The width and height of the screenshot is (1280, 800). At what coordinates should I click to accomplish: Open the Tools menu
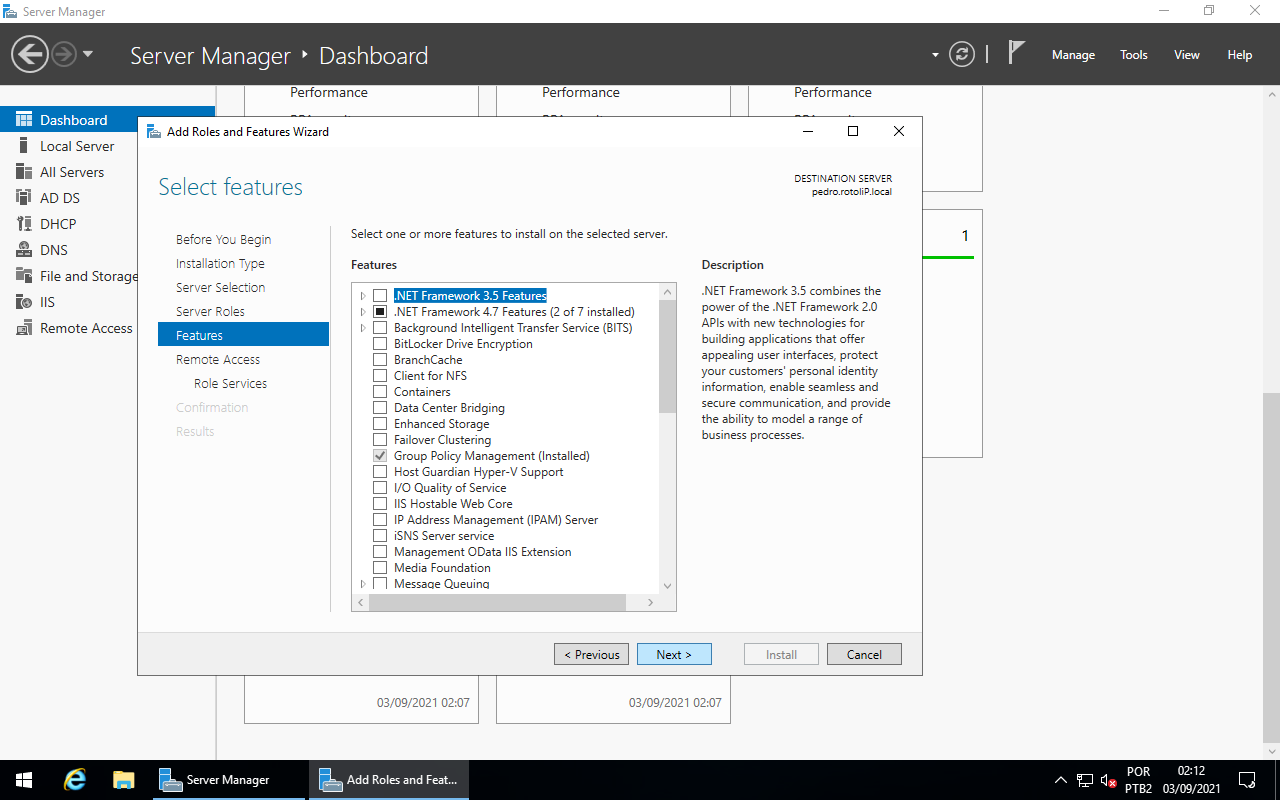click(1134, 55)
